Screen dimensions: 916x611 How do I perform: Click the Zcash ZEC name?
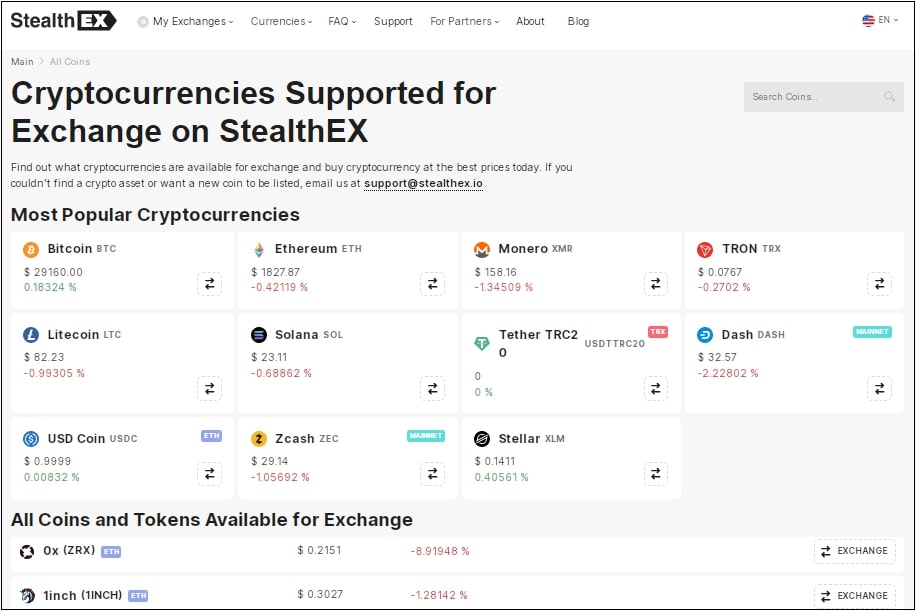(307, 439)
